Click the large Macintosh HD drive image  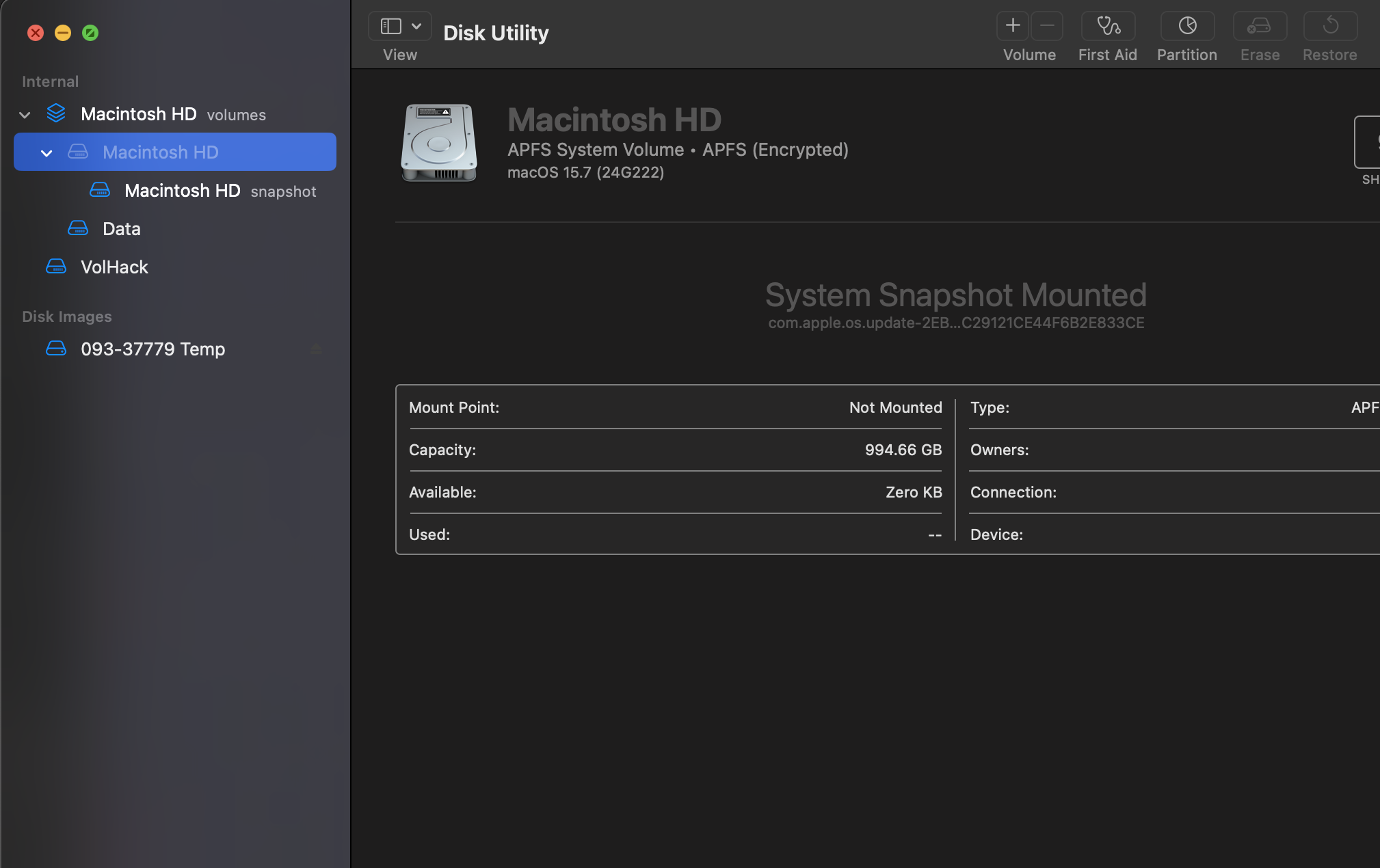(438, 143)
